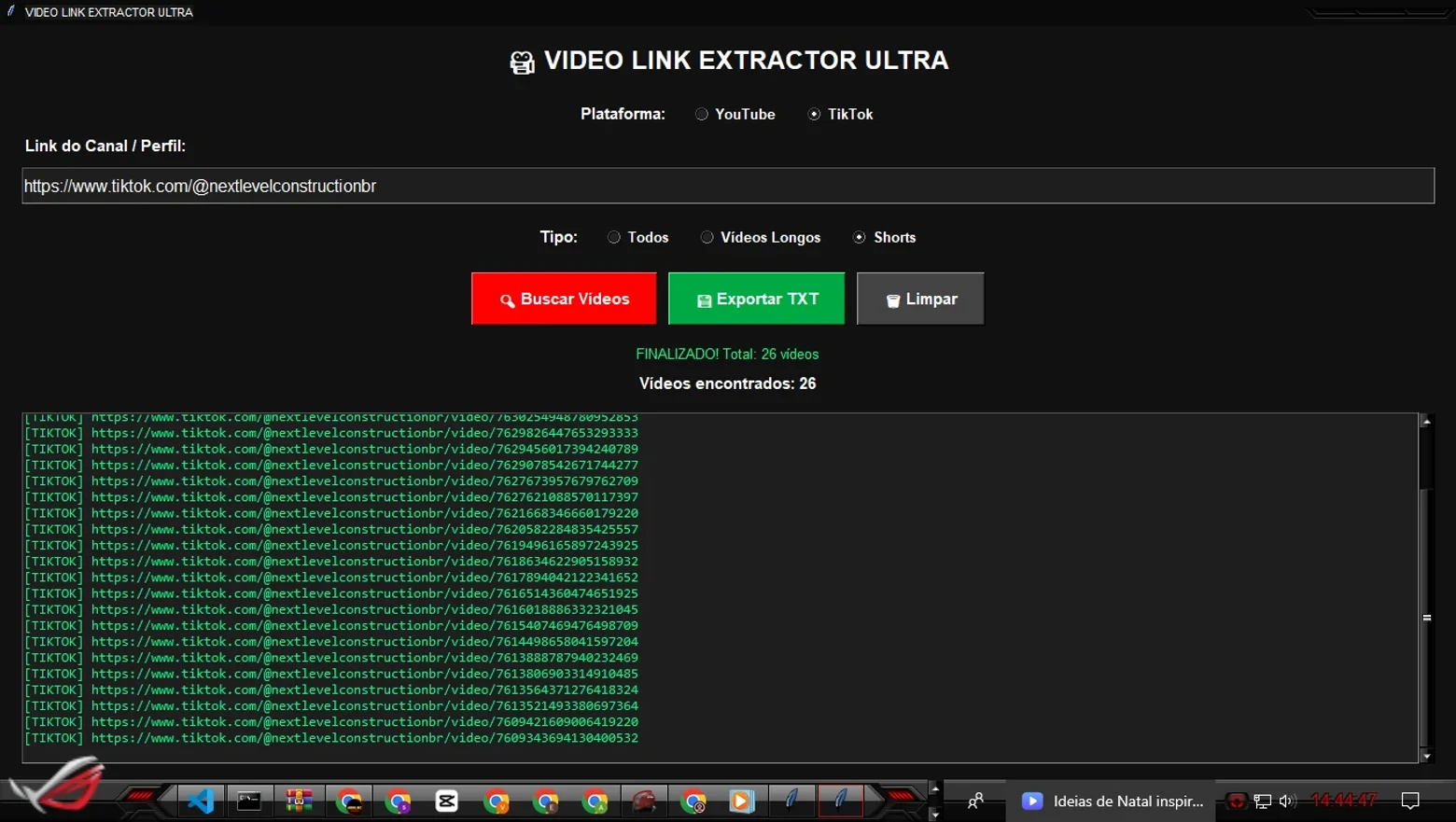Viewport: 1456px width, 822px height.
Task: Click the scroll up arrow of results list
Action: click(x=1426, y=422)
